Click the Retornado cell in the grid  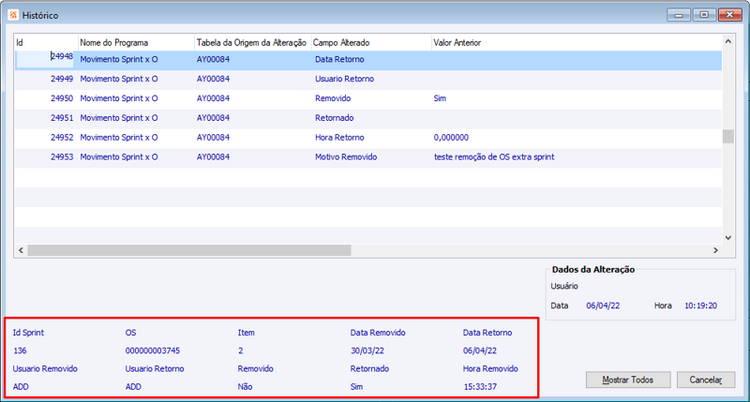coord(334,118)
